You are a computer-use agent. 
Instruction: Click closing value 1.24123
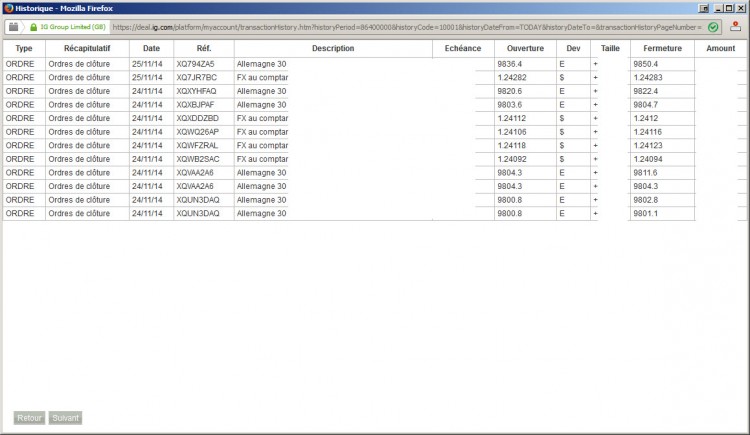click(648, 145)
